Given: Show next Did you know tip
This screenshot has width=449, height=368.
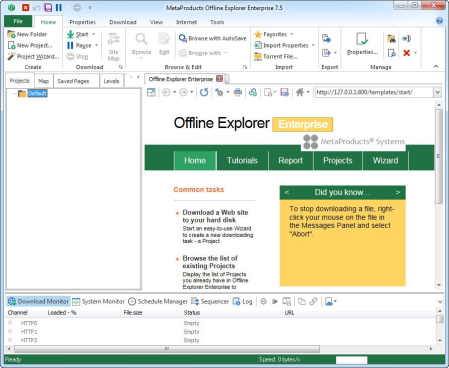Looking at the screenshot, I should 398,192.
